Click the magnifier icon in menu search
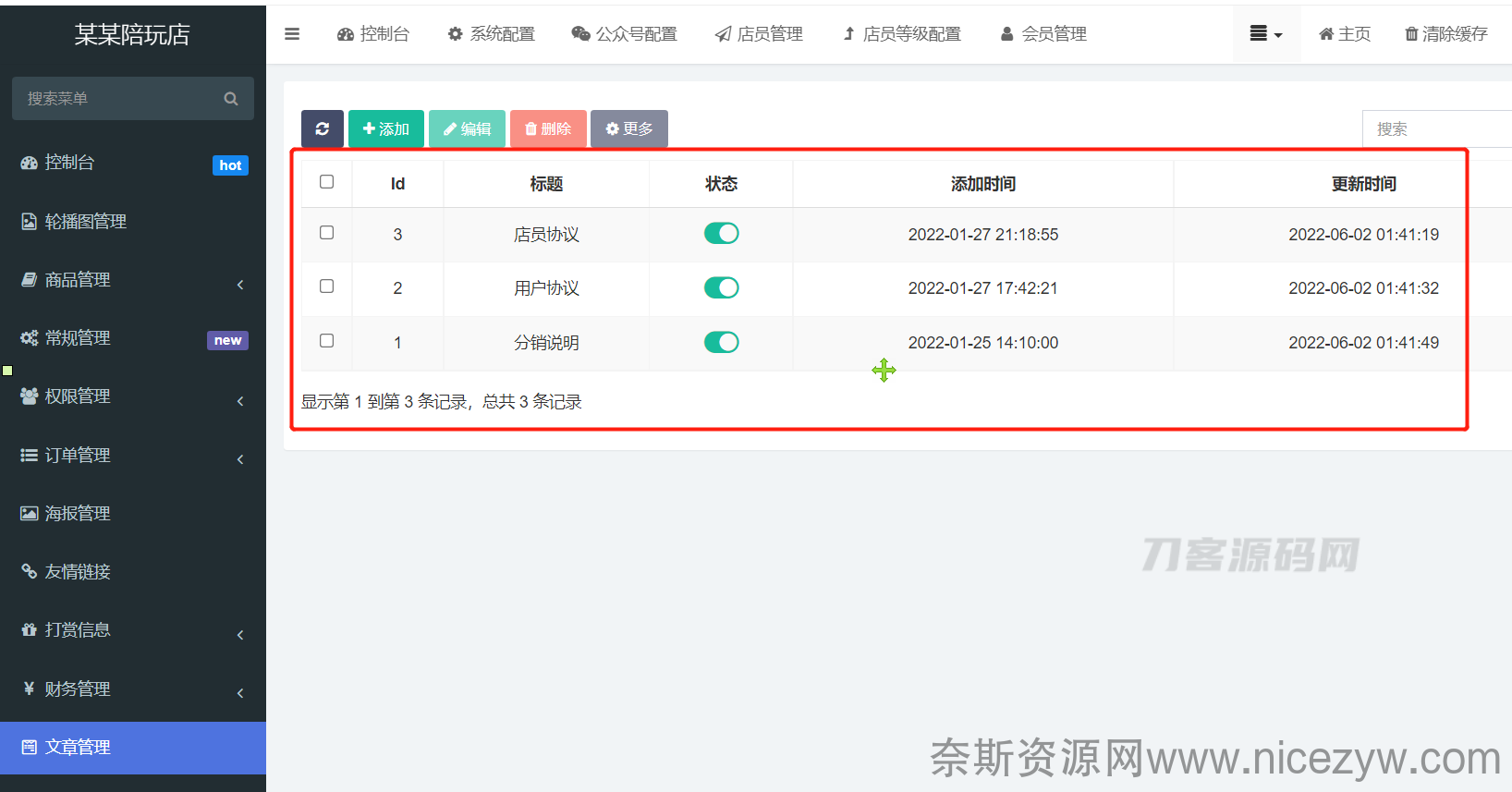The height and width of the screenshot is (792, 1512). coord(231,99)
